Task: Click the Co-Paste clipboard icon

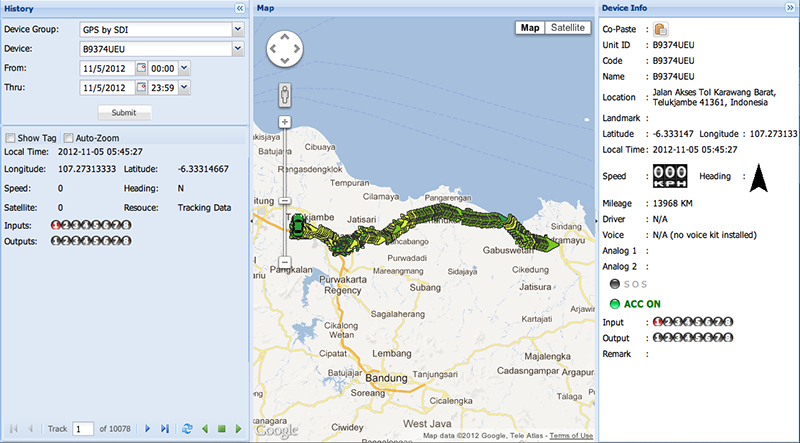Action: coord(661,29)
